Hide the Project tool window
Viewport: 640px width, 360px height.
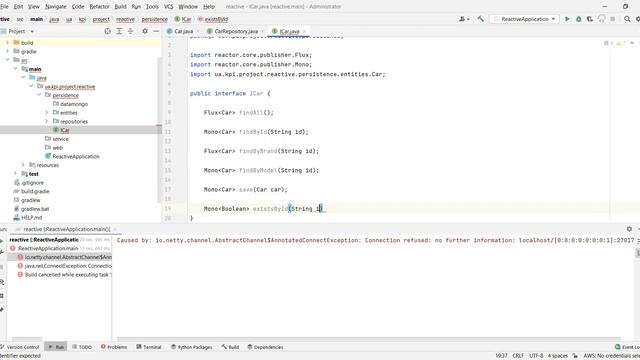point(156,31)
